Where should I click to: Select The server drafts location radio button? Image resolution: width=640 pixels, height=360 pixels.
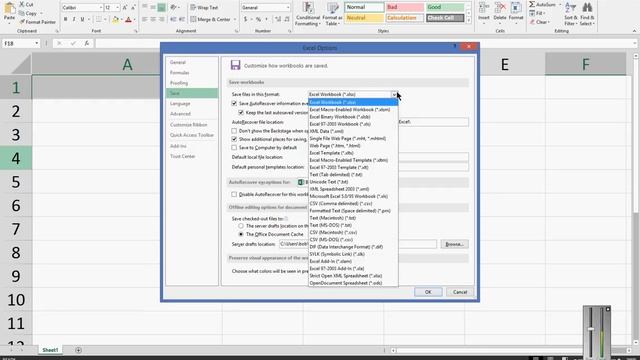point(241,226)
